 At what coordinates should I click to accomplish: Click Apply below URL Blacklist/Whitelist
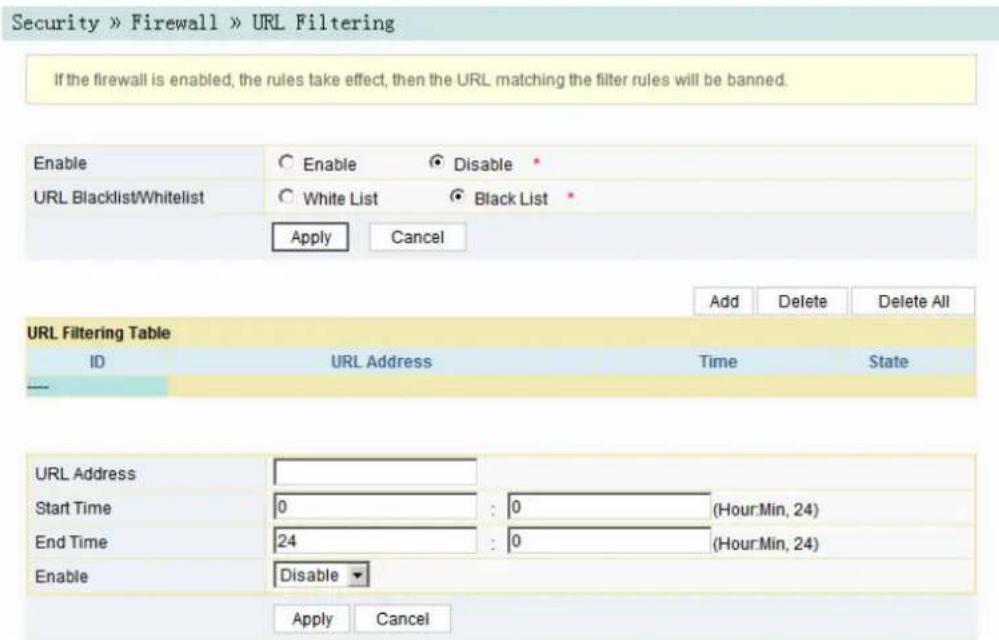(310, 237)
